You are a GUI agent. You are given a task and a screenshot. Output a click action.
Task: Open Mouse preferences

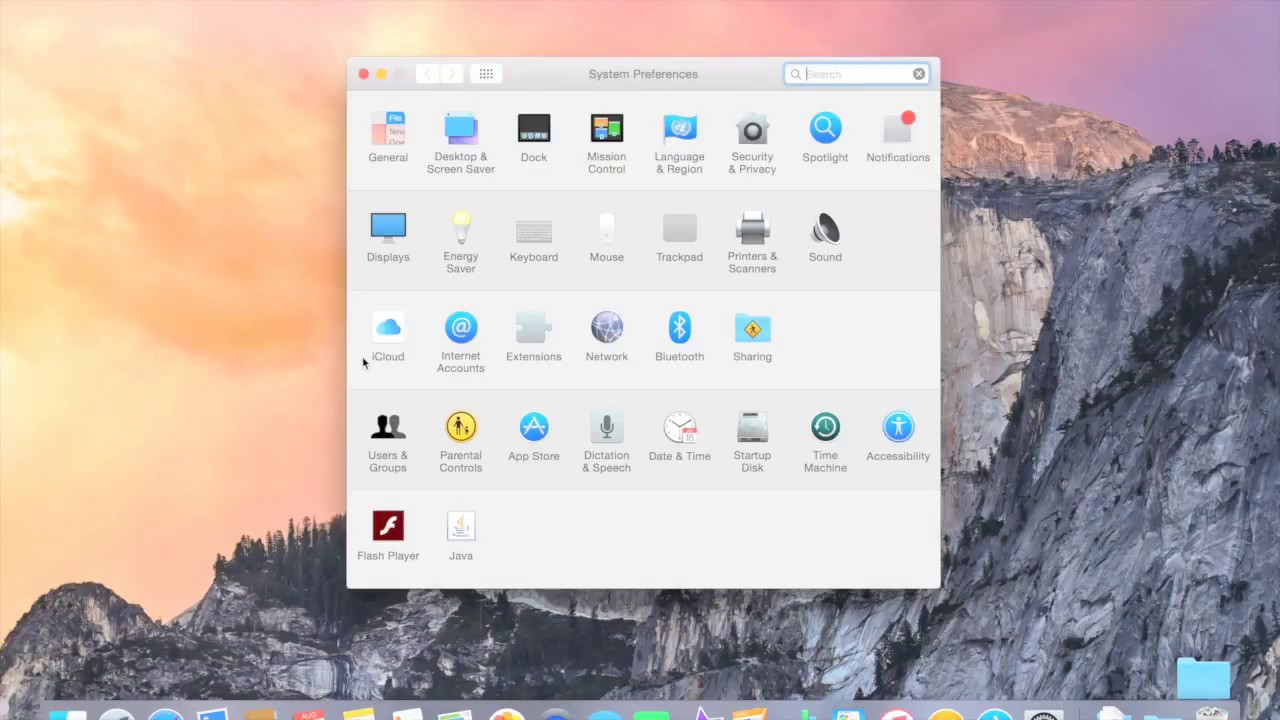[x=607, y=237]
